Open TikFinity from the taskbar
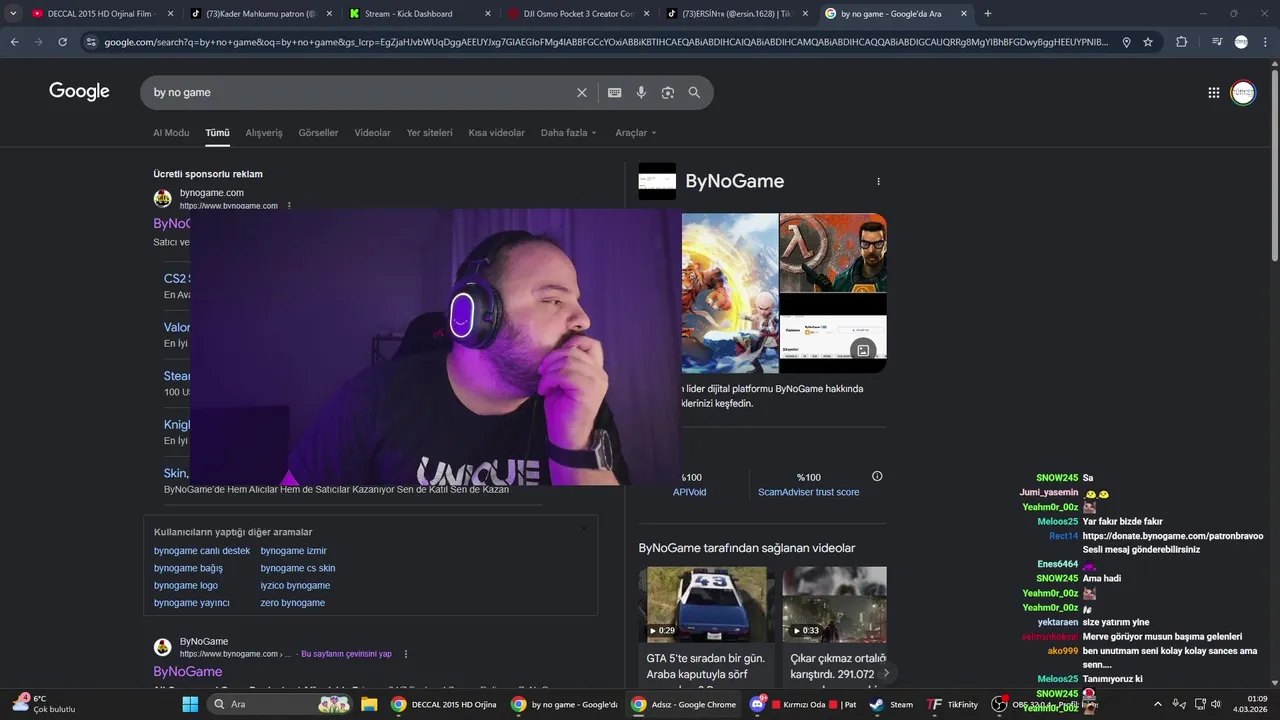 952,704
